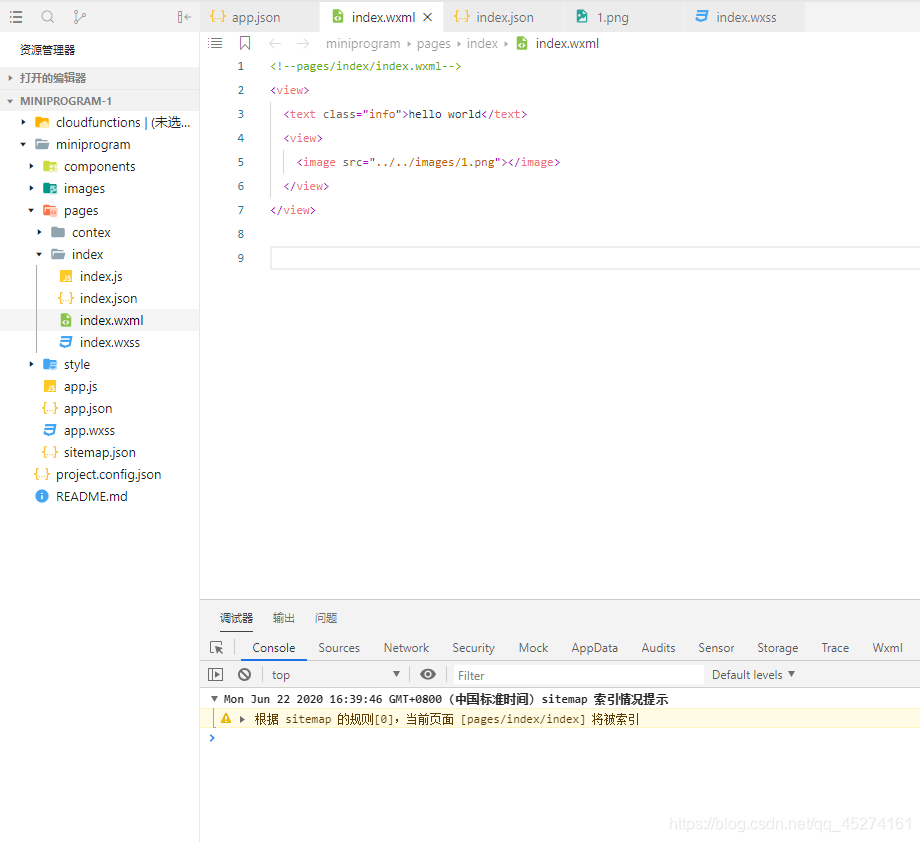Switch to the 问题 panel tab

click(326, 618)
